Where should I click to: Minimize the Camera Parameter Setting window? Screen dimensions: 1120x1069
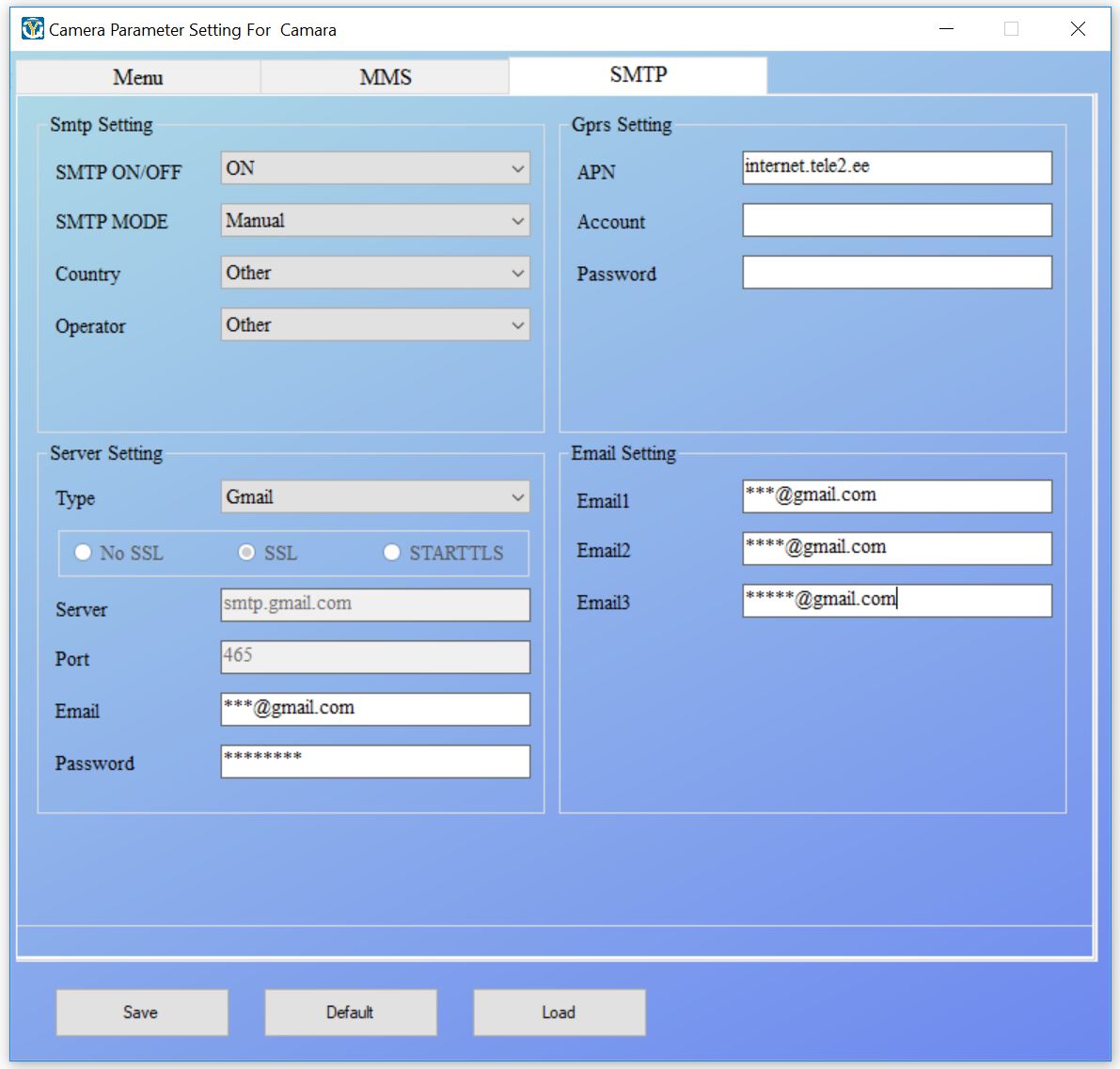[x=946, y=29]
